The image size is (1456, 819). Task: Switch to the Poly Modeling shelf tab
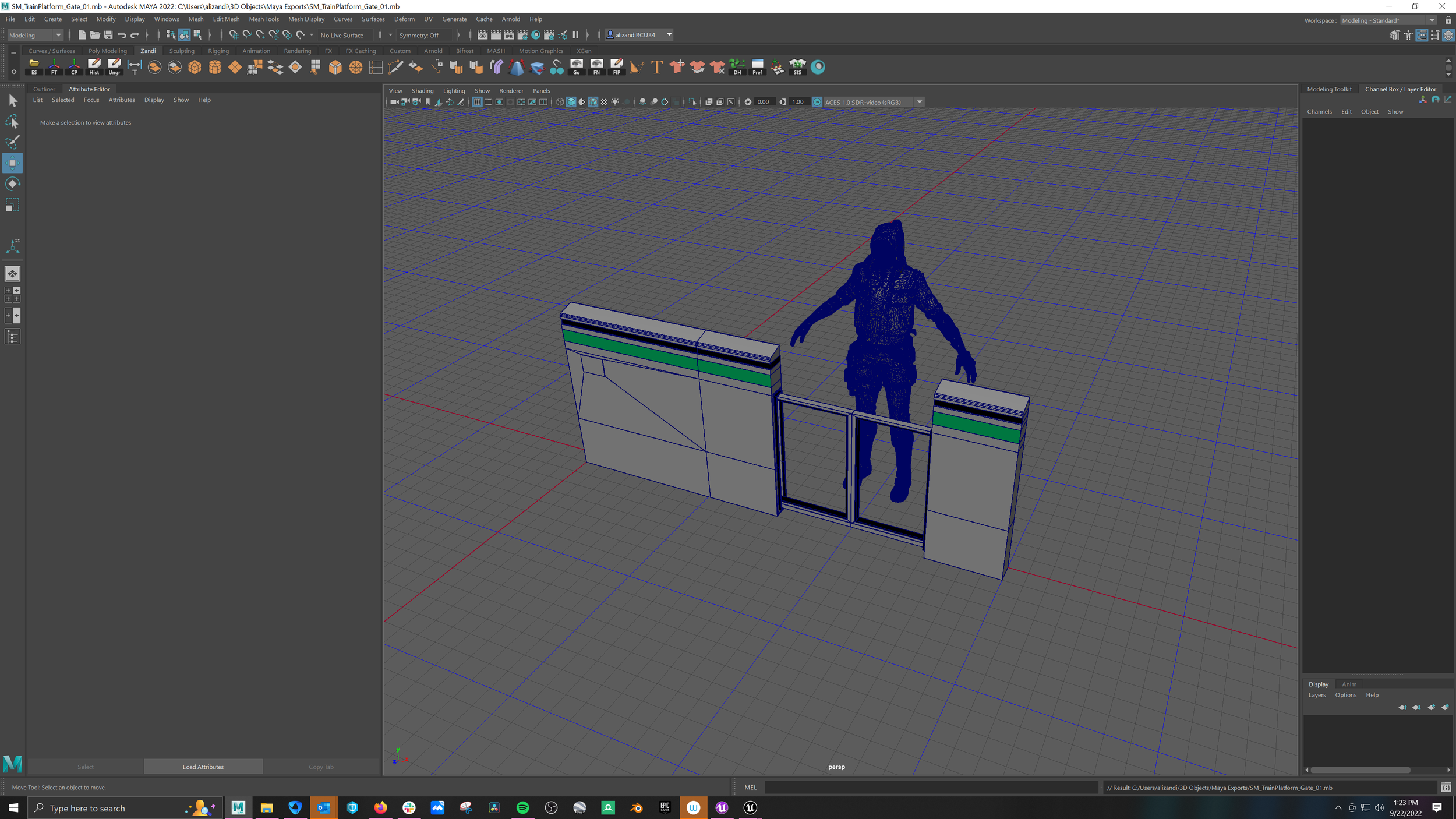pos(107,51)
